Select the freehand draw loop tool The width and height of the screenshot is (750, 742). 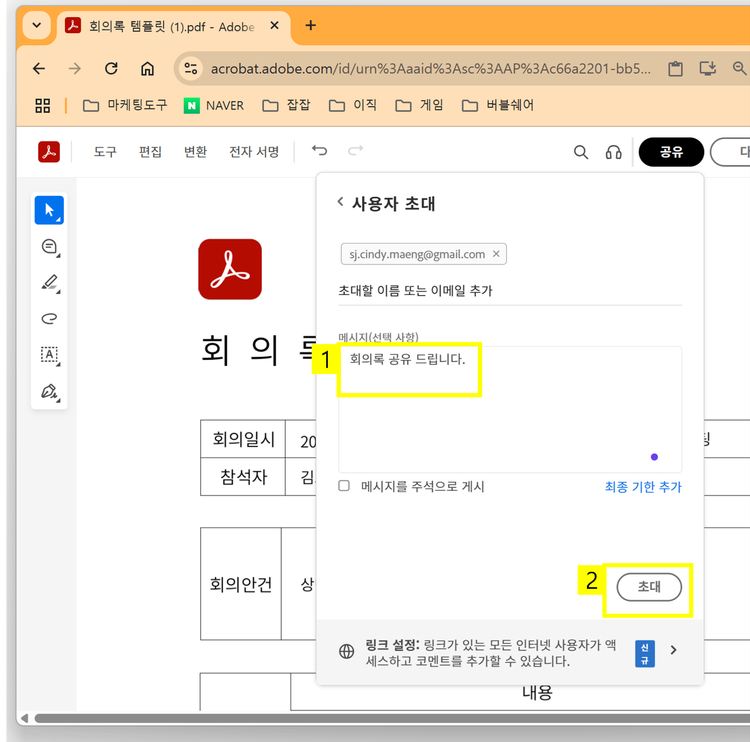click(x=49, y=319)
